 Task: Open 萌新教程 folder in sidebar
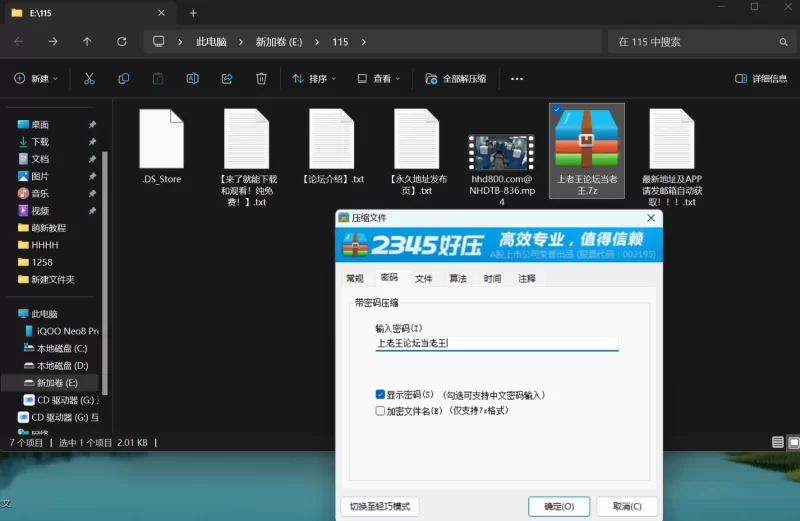coord(48,228)
